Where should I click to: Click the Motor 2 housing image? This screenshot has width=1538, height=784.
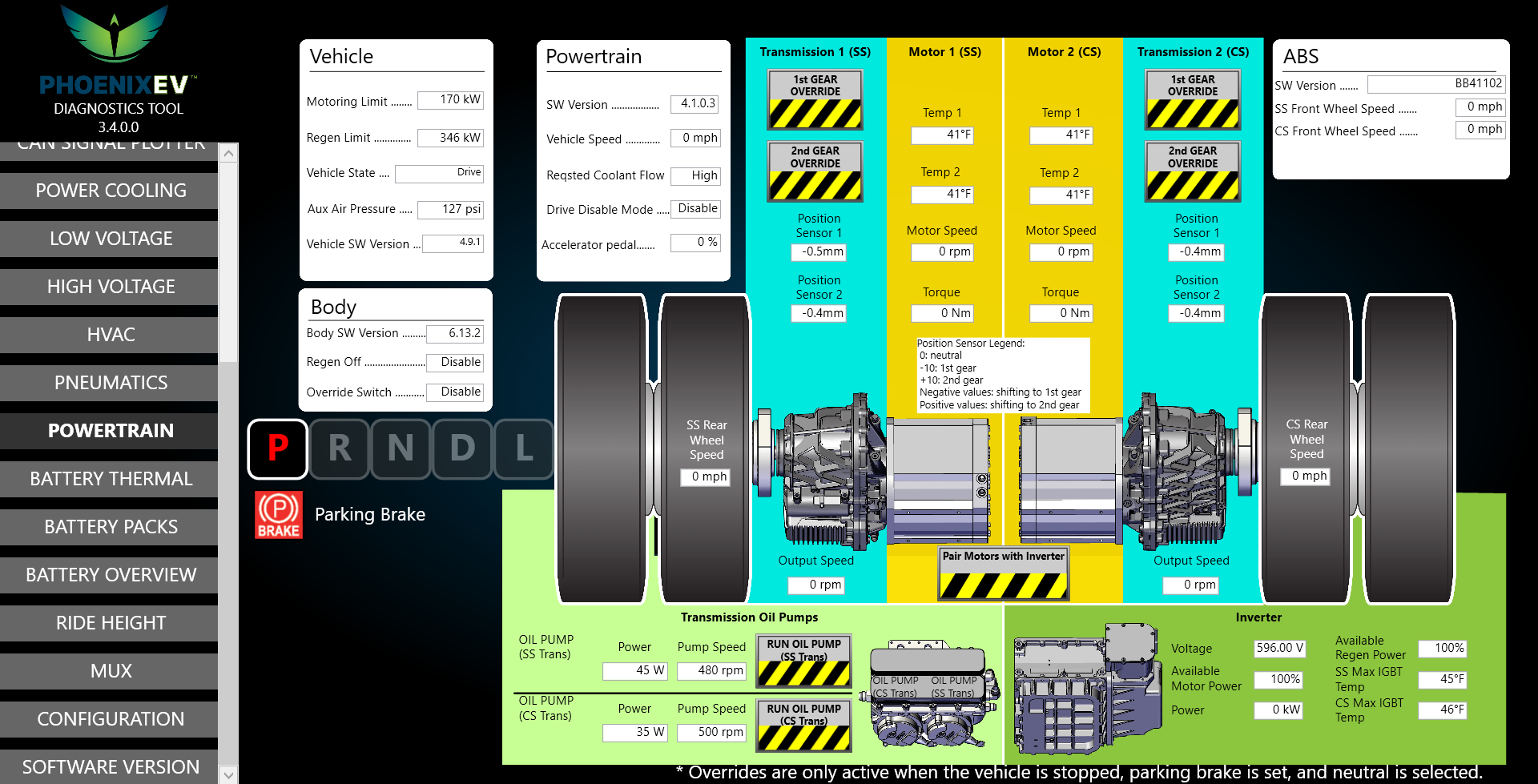[1070, 479]
